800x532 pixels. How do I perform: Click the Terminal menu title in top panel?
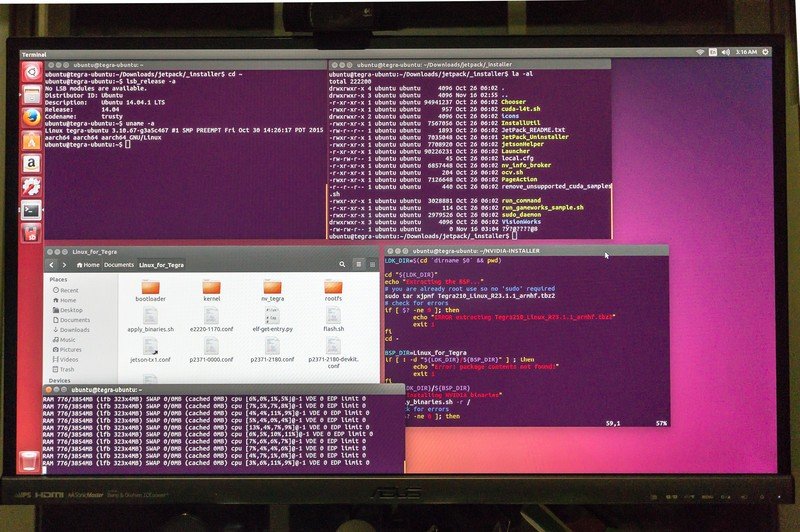coord(34,55)
